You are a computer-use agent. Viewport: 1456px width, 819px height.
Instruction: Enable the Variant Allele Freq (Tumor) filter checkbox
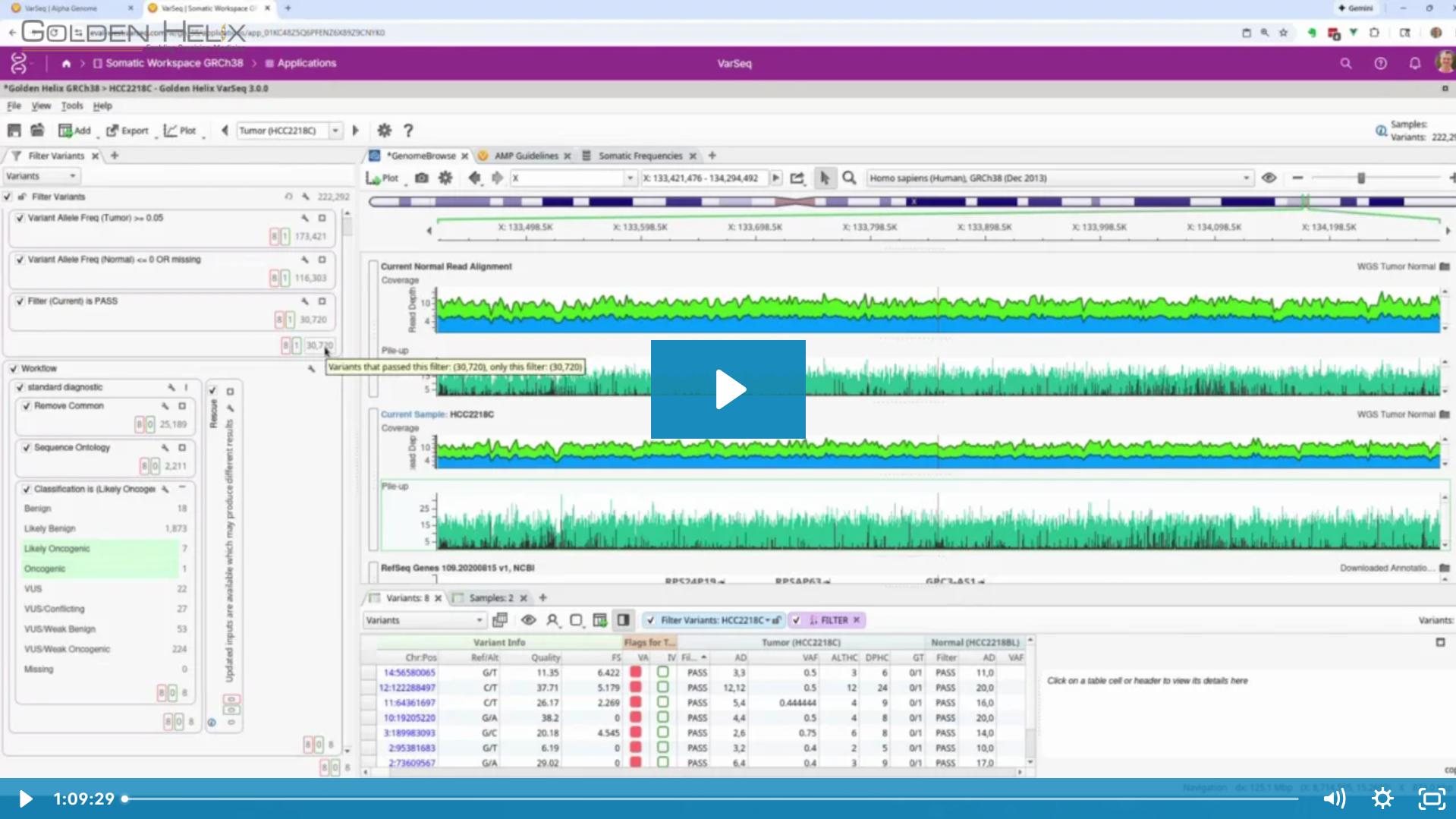[19, 218]
